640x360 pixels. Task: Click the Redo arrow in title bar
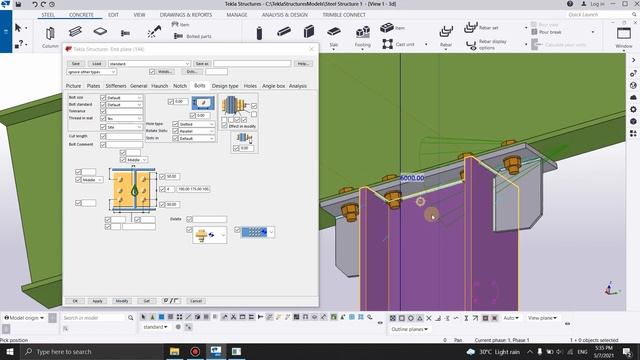[43, 4]
